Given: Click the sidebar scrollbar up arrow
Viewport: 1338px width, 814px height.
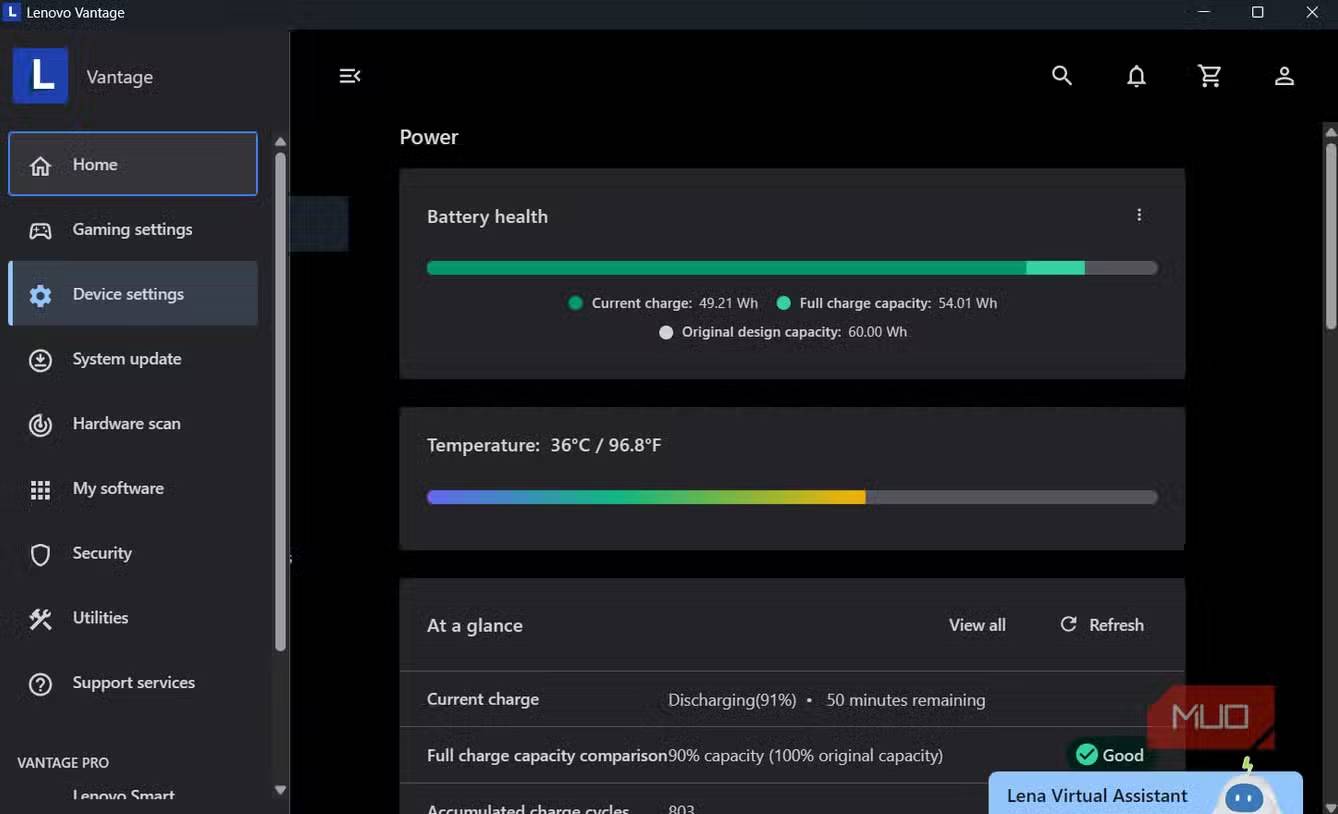Looking at the screenshot, I should pos(280,142).
